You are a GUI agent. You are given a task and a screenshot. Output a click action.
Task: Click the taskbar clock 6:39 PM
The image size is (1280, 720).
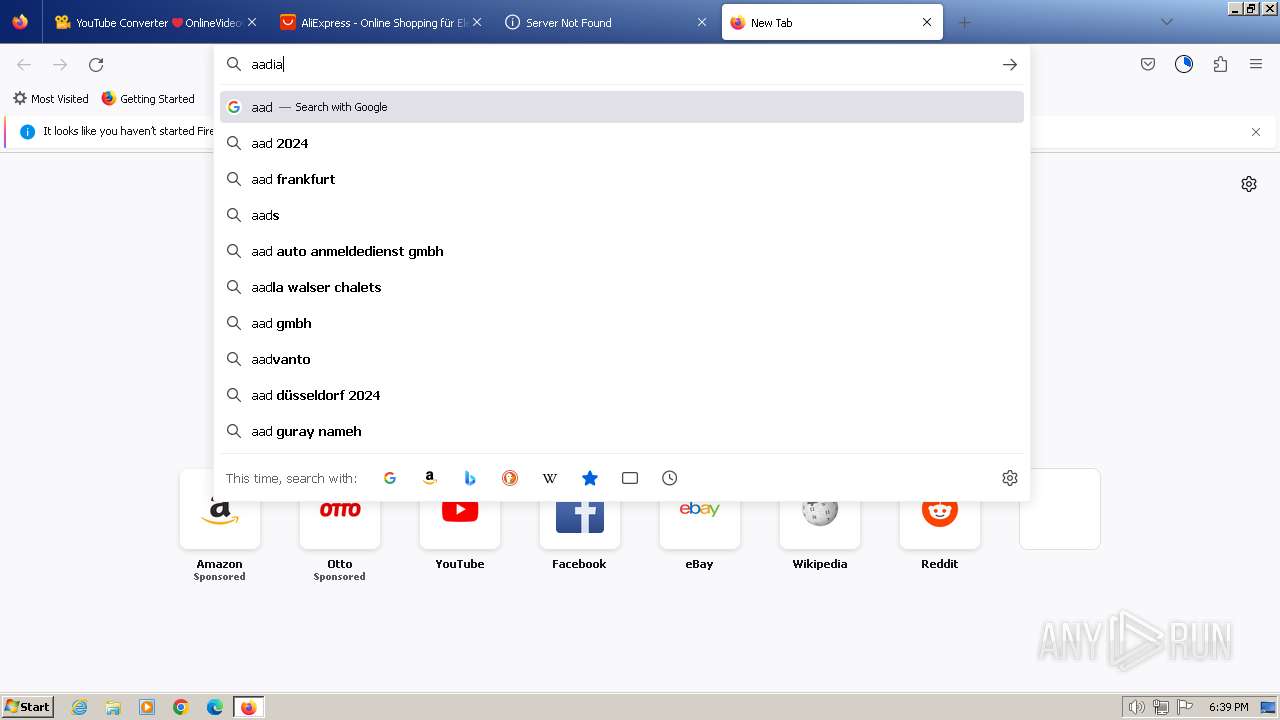click(x=1228, y=707)
